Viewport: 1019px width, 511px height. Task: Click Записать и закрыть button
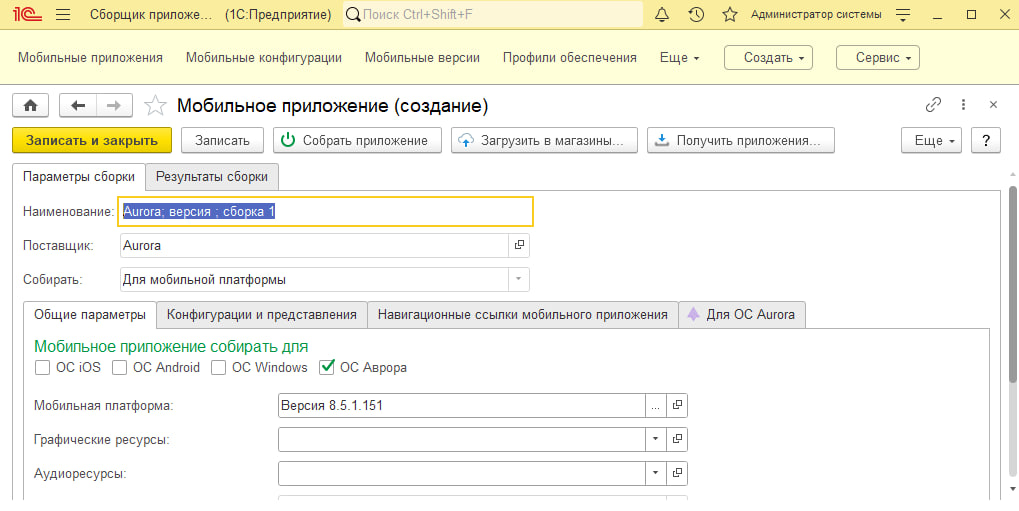(92, 141)
